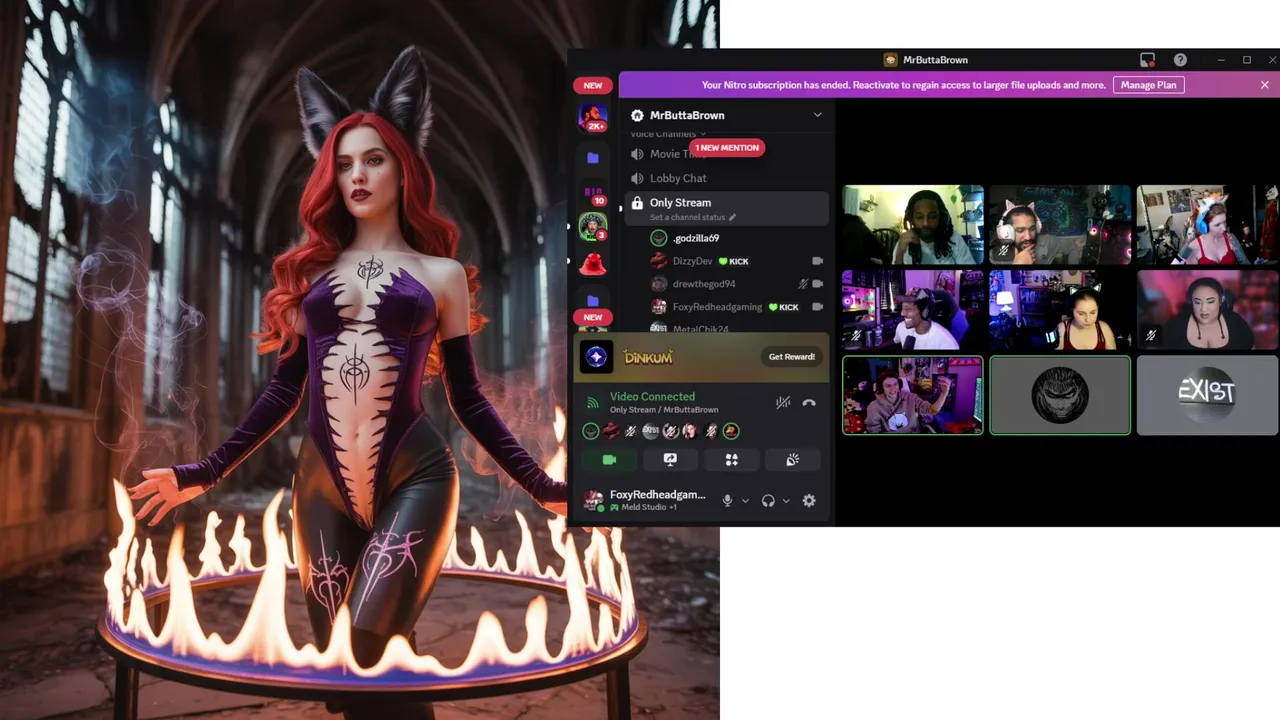Open the 'Only Stream / MrButtaBrown' link
The width and height of the screenshot is (1280, 720).
pos(664,410)
